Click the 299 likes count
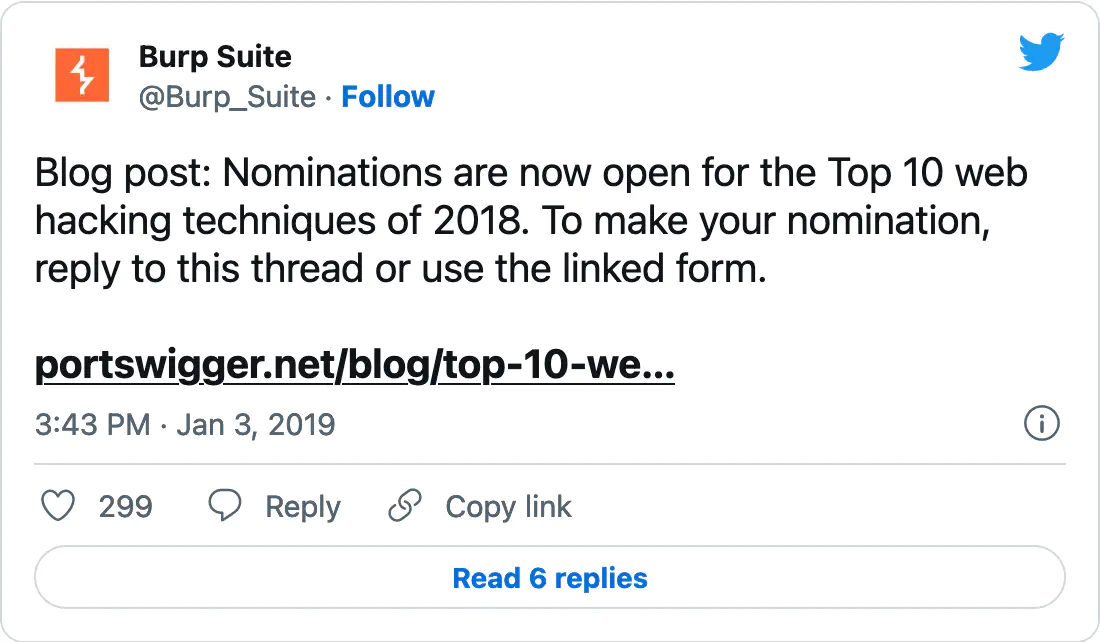Viewport: 1100px width, 642px height. pos(126,507)
